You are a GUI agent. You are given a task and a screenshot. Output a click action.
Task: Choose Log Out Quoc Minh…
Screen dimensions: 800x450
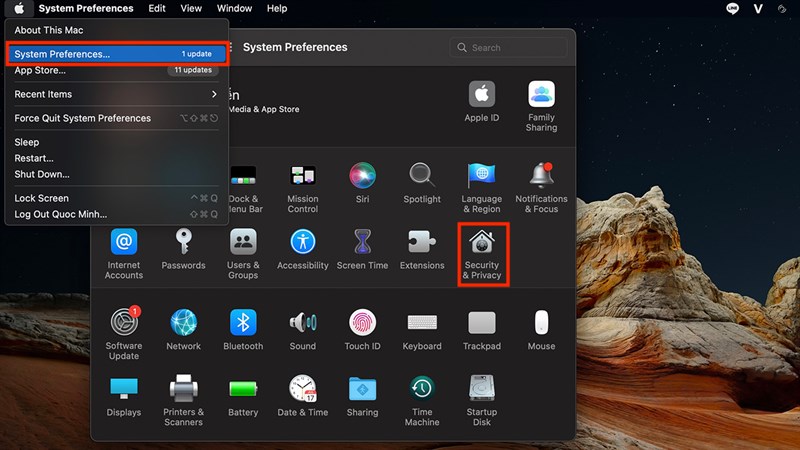116,214
